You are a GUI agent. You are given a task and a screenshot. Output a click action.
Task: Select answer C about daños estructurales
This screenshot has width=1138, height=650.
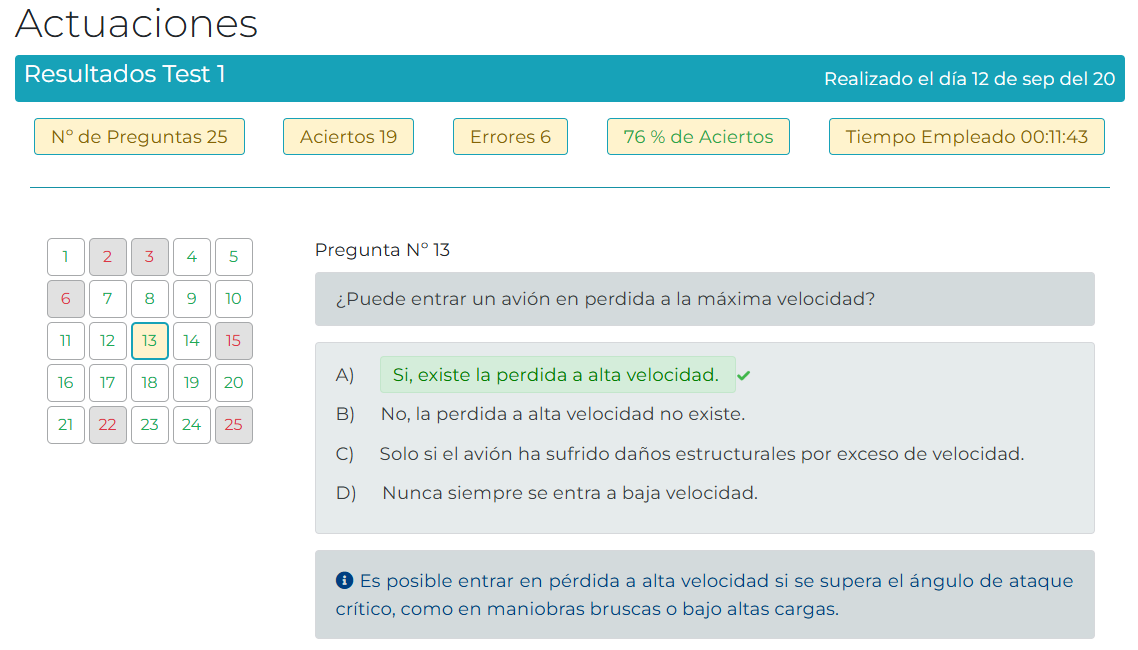pos(701,454)
